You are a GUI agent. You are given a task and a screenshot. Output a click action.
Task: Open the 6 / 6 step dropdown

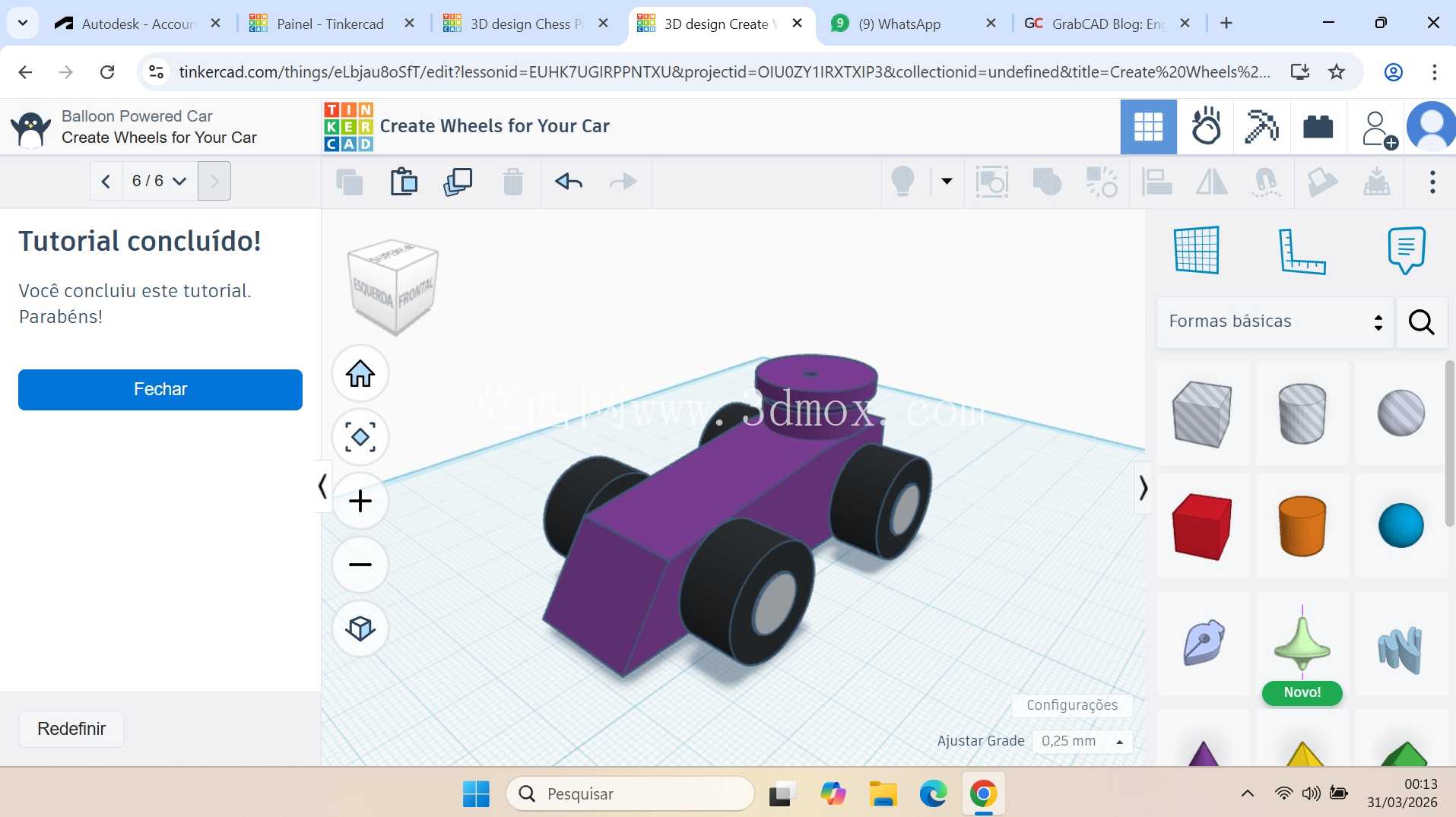pyautogui.click(x=160, y=181)
